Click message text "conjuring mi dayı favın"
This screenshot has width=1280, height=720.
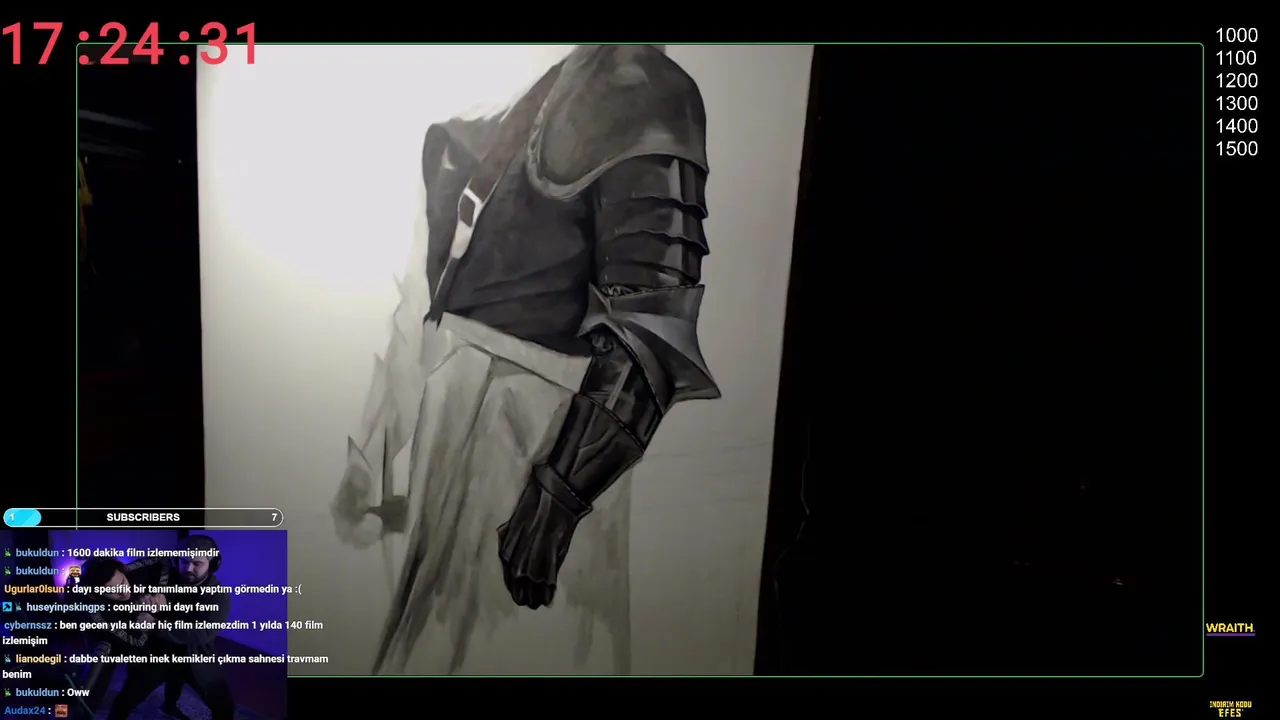pos(166,607)
